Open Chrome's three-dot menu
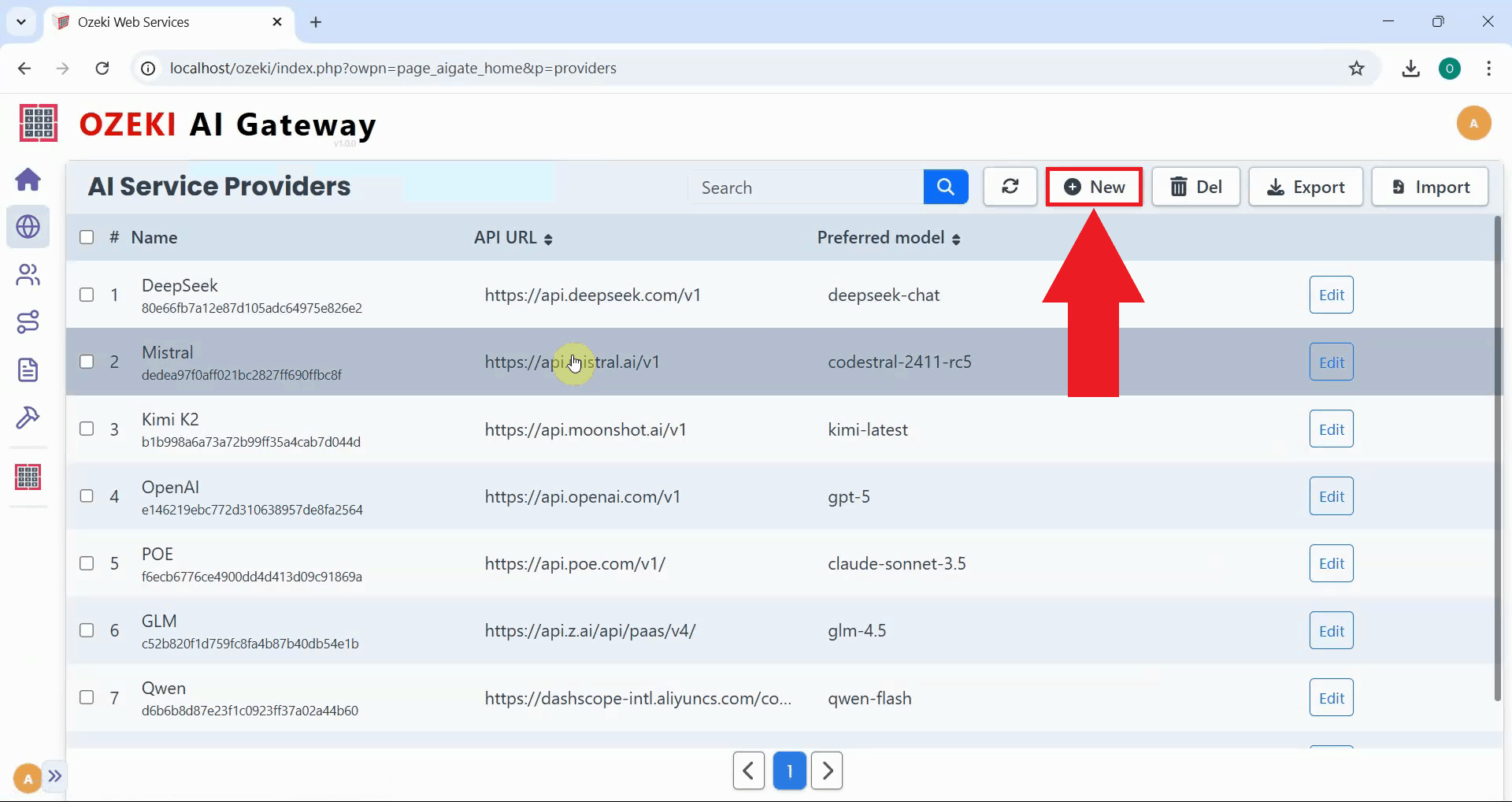The height and width of the screenshot is (802, 1512). tap(1488, 69)
